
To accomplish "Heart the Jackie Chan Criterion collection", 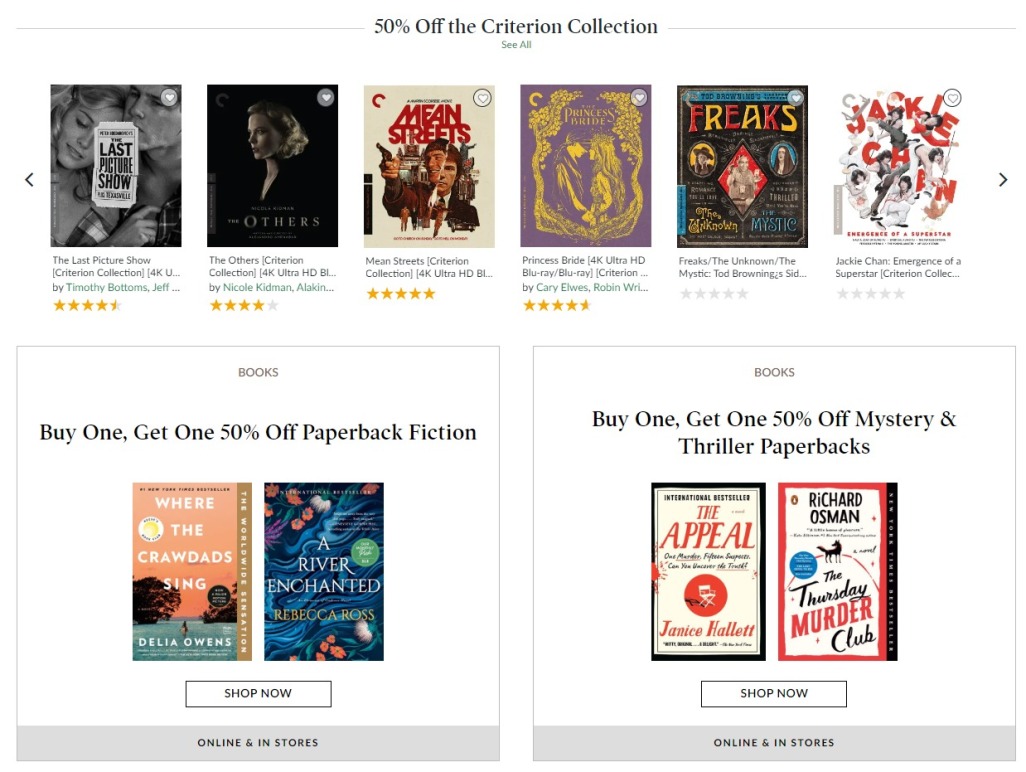I will click(x=952, y=97).
